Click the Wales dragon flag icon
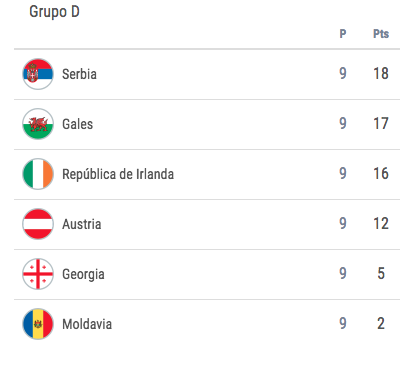This screenshot has height=365, width=419. (38, 124)
